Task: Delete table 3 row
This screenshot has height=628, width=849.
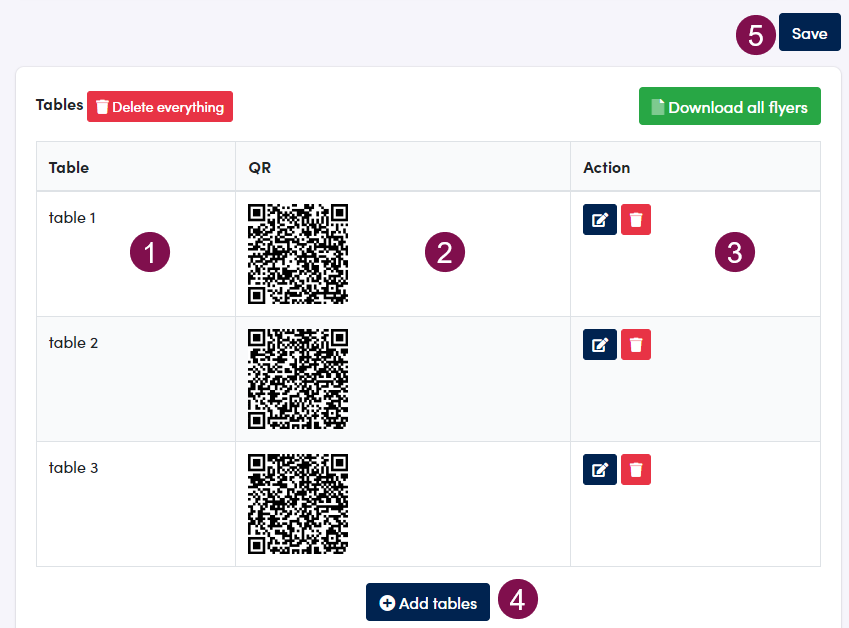Action: pos(636,469)
